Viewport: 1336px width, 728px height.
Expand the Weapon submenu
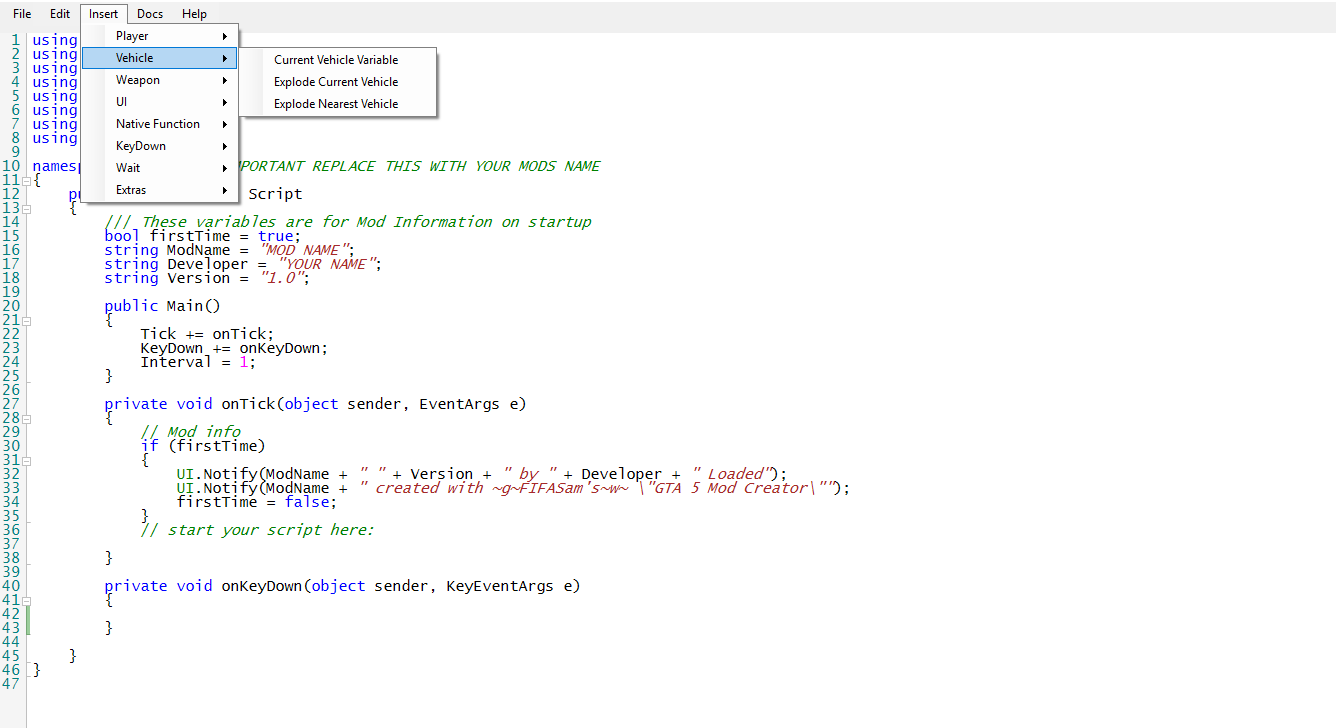tap(160, 80)
